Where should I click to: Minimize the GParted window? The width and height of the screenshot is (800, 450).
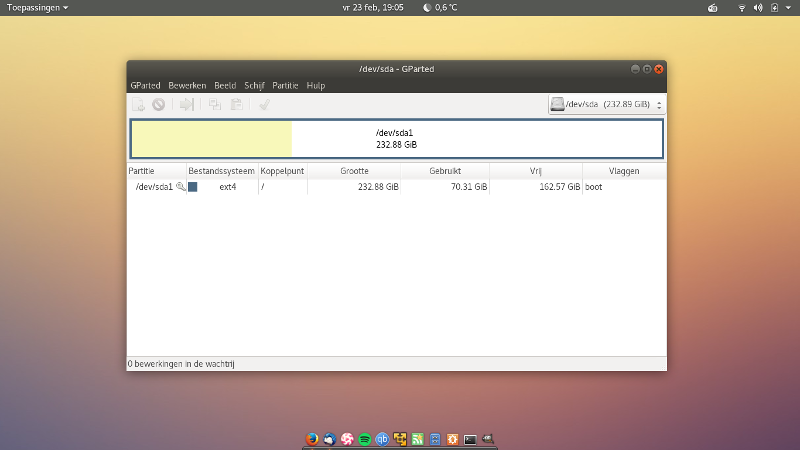635,69
